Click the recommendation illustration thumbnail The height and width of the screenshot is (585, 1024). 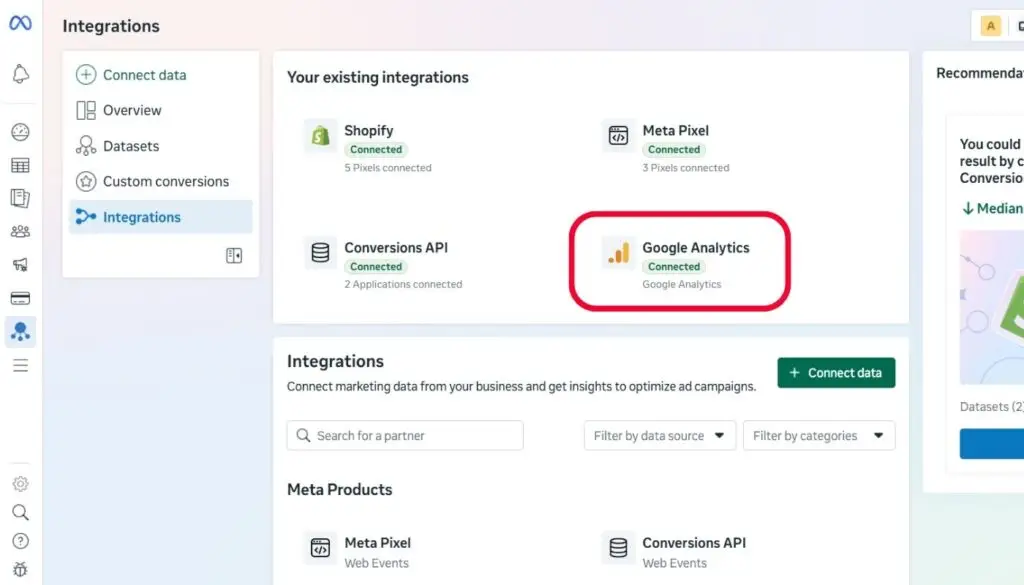pyautogui.click(x=992, y=307)
